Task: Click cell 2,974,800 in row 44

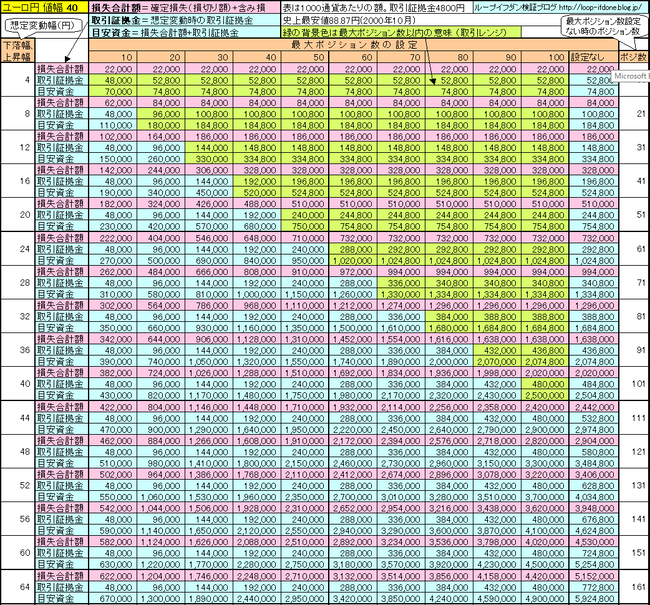Action: coord(594,430)
